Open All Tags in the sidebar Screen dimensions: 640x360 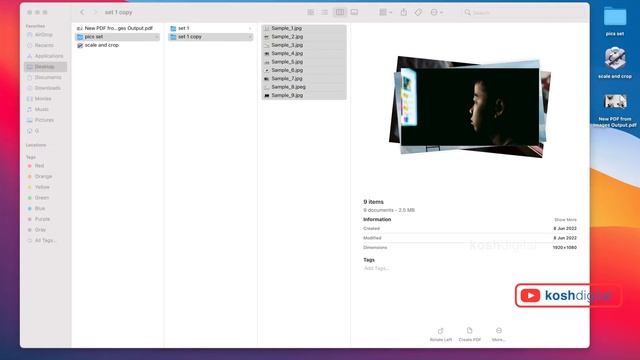click(x=44, y=240)
